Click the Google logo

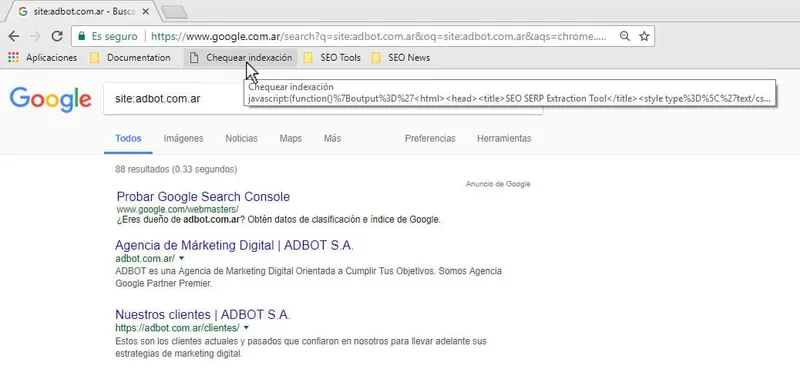click(x=50, y=100)
